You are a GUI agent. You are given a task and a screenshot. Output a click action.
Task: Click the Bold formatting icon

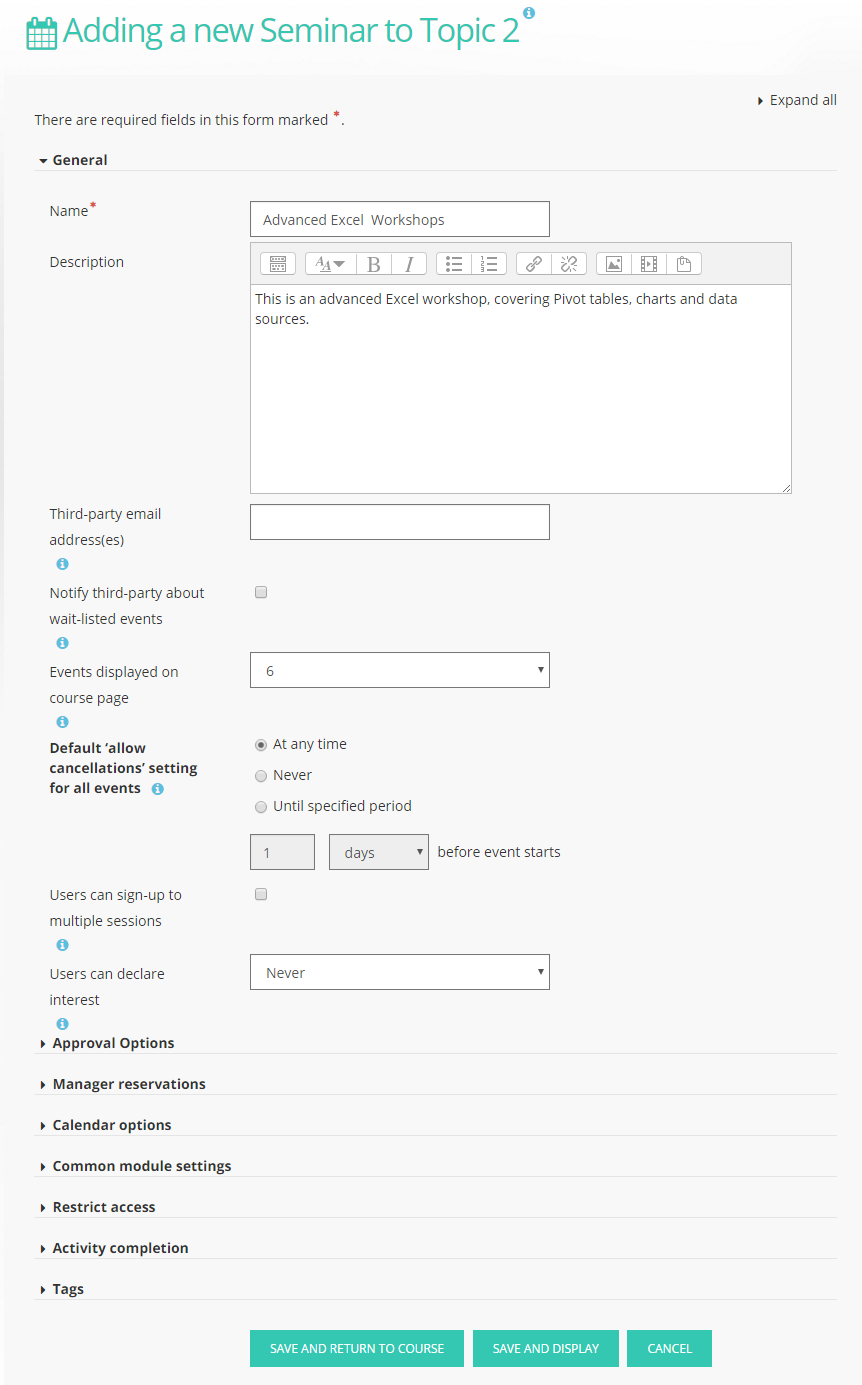point(374,264)
